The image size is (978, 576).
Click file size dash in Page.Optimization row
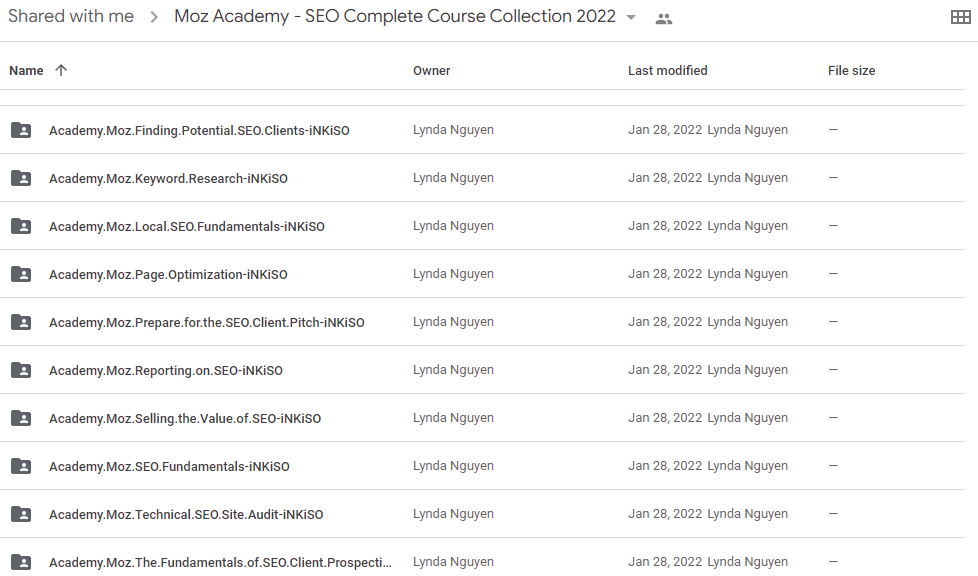point(833,274)
